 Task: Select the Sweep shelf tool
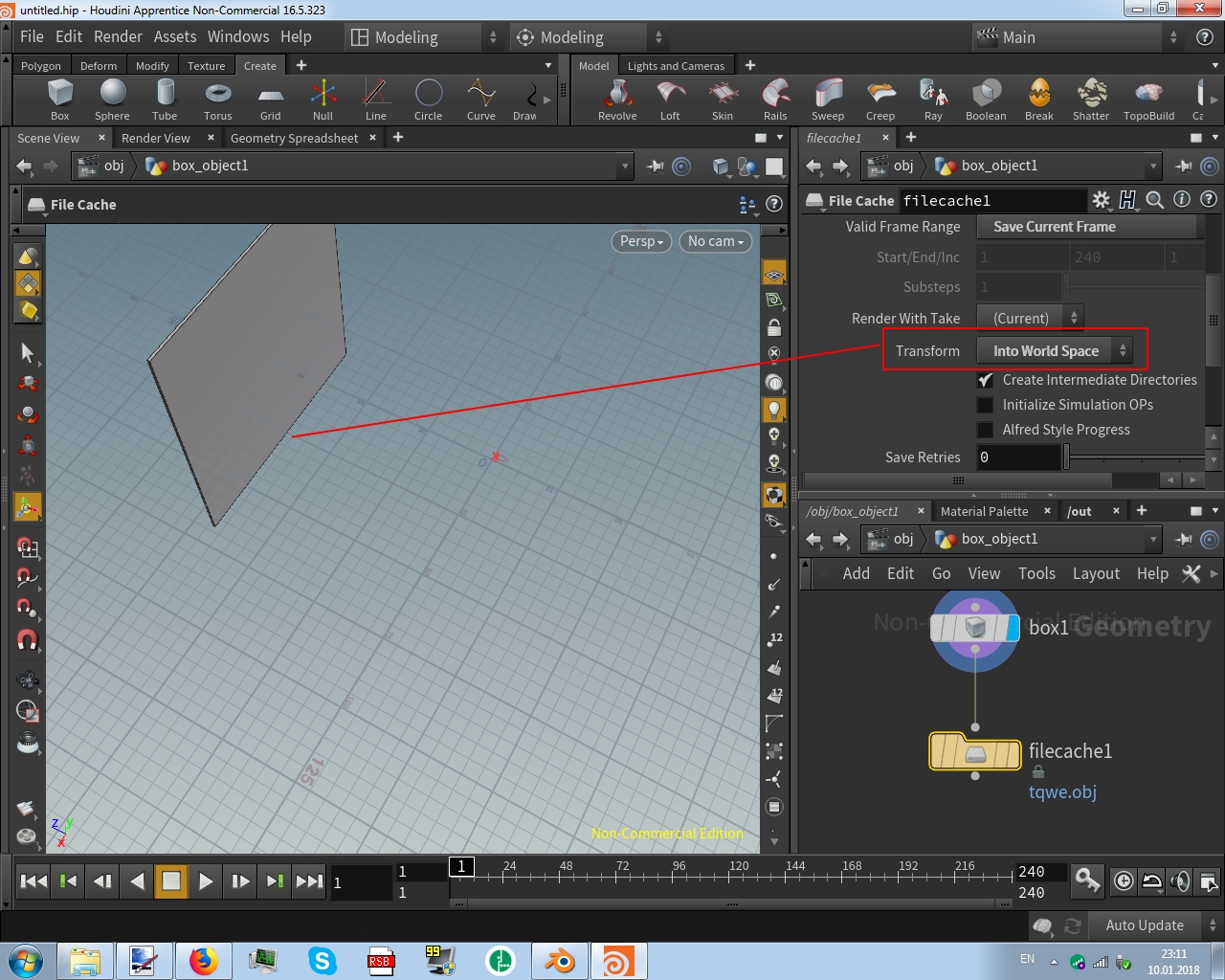(x=828, y=100)
